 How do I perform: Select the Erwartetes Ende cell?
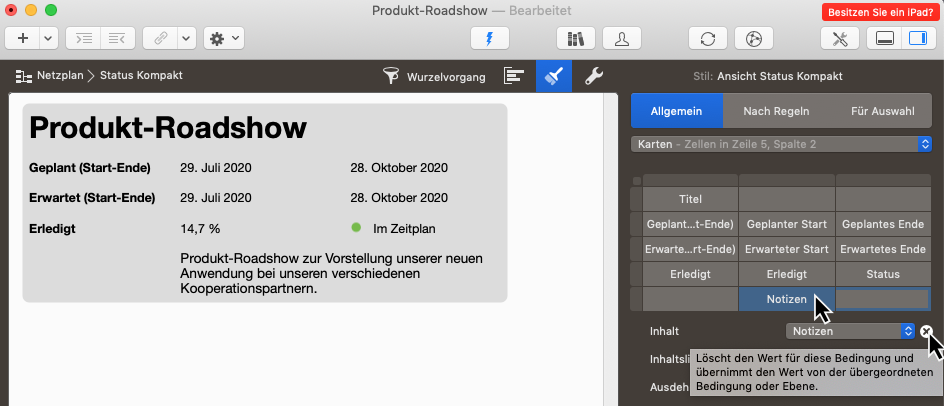point(883,249)
